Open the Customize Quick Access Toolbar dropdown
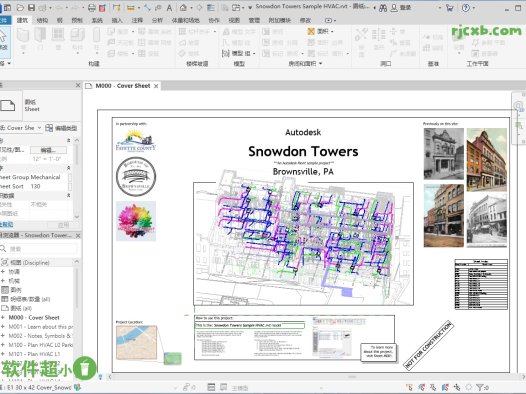Image resolution: width=526 pixels, height=394 pixels. pyautogui.click(x=250, y=8)
